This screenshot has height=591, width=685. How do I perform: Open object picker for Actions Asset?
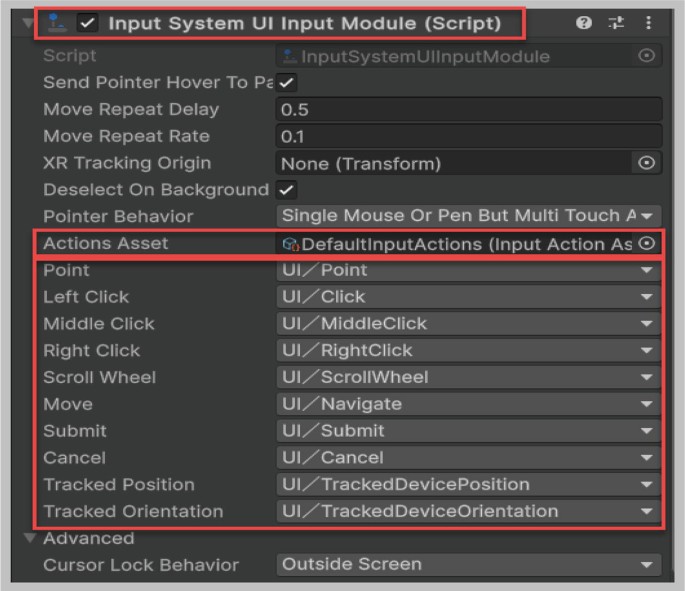(x=647, y=243)
